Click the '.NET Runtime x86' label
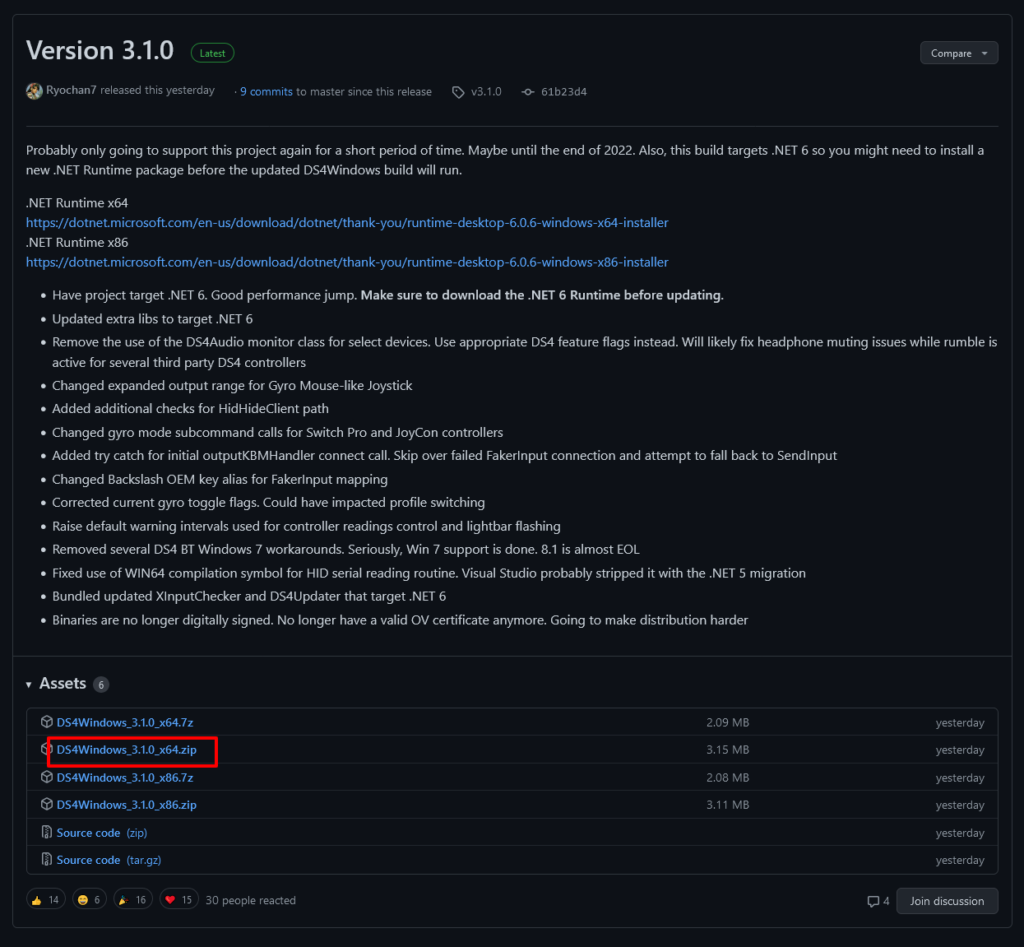The width and height of the screenshot is (1024, 947). [77, 242]
